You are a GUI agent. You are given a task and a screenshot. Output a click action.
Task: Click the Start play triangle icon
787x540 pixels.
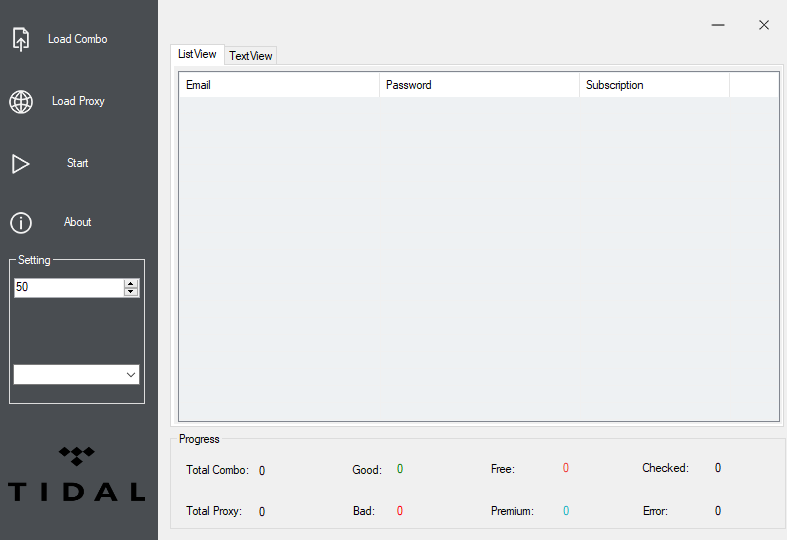click(x=21, y=164)
